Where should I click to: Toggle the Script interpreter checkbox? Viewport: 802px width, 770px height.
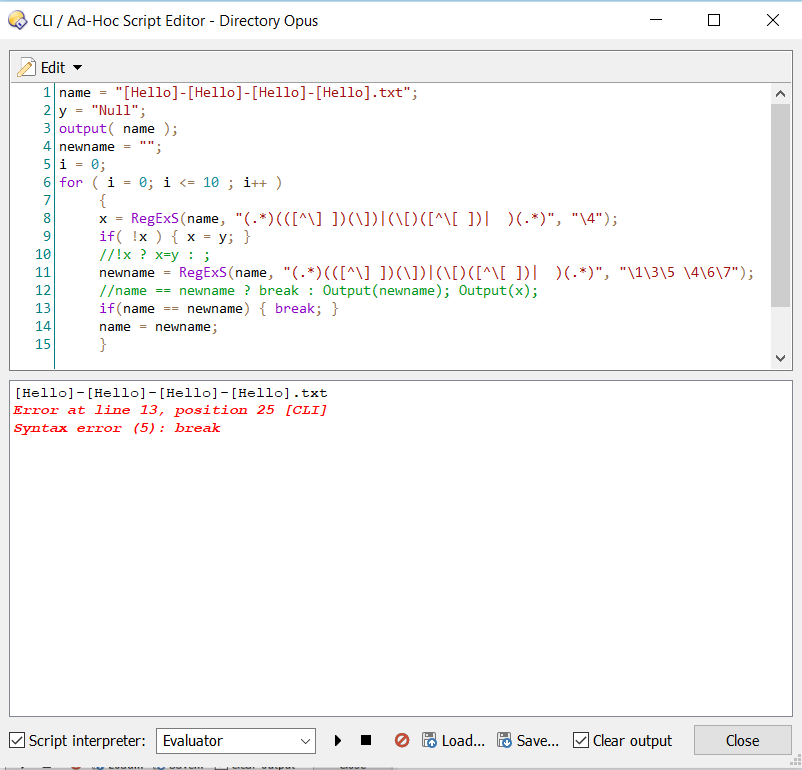(x=17, y=741)
